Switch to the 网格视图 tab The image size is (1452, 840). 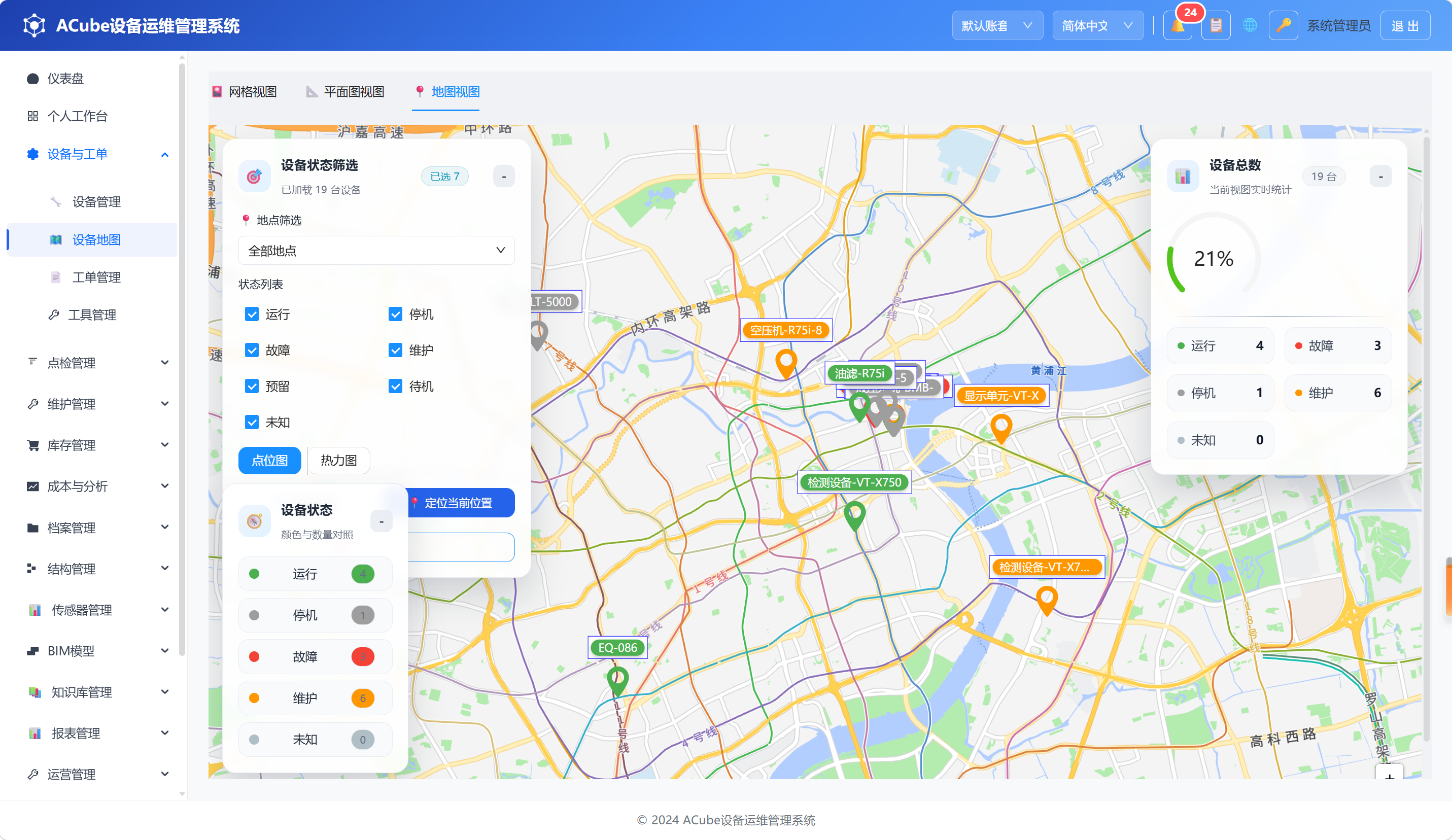click(245, 92)
